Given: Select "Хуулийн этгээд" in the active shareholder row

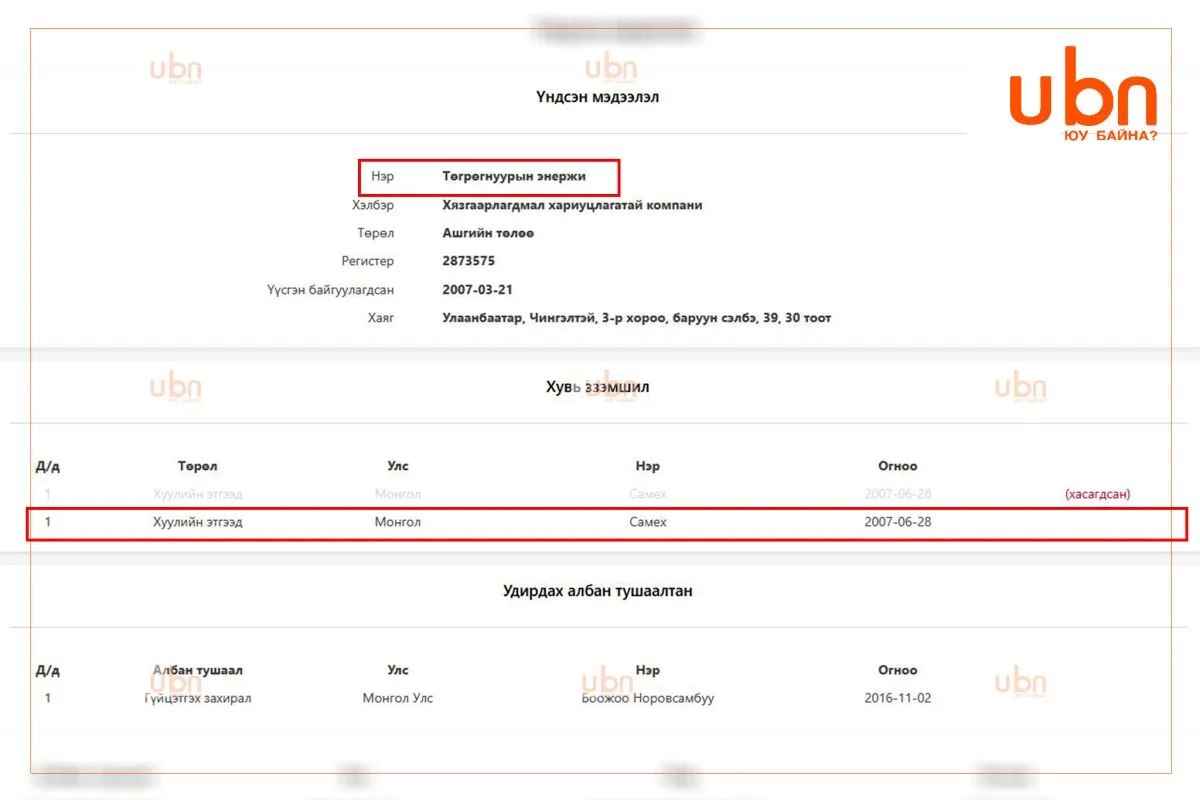Looking at the screenshot, I should tap(198, 522).
